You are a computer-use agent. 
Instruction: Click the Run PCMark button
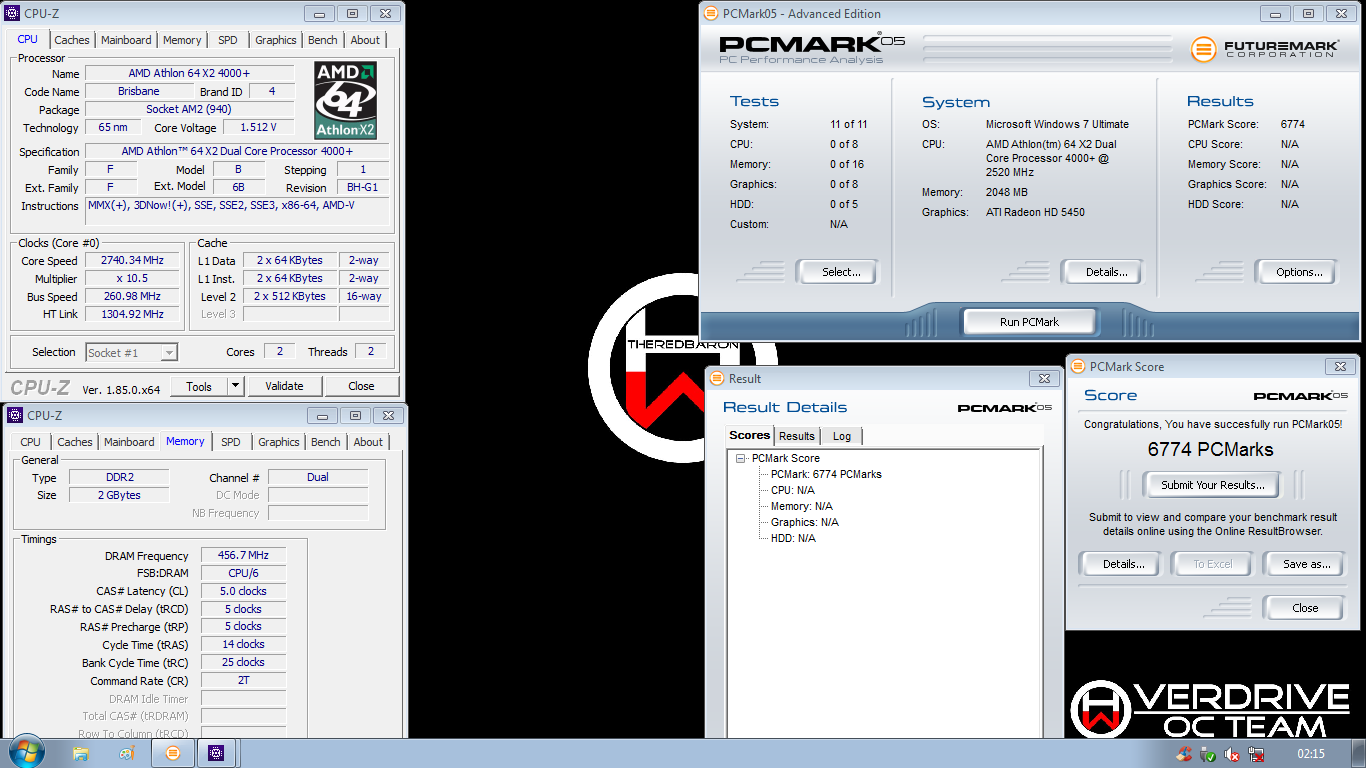tap(1029, 322)
